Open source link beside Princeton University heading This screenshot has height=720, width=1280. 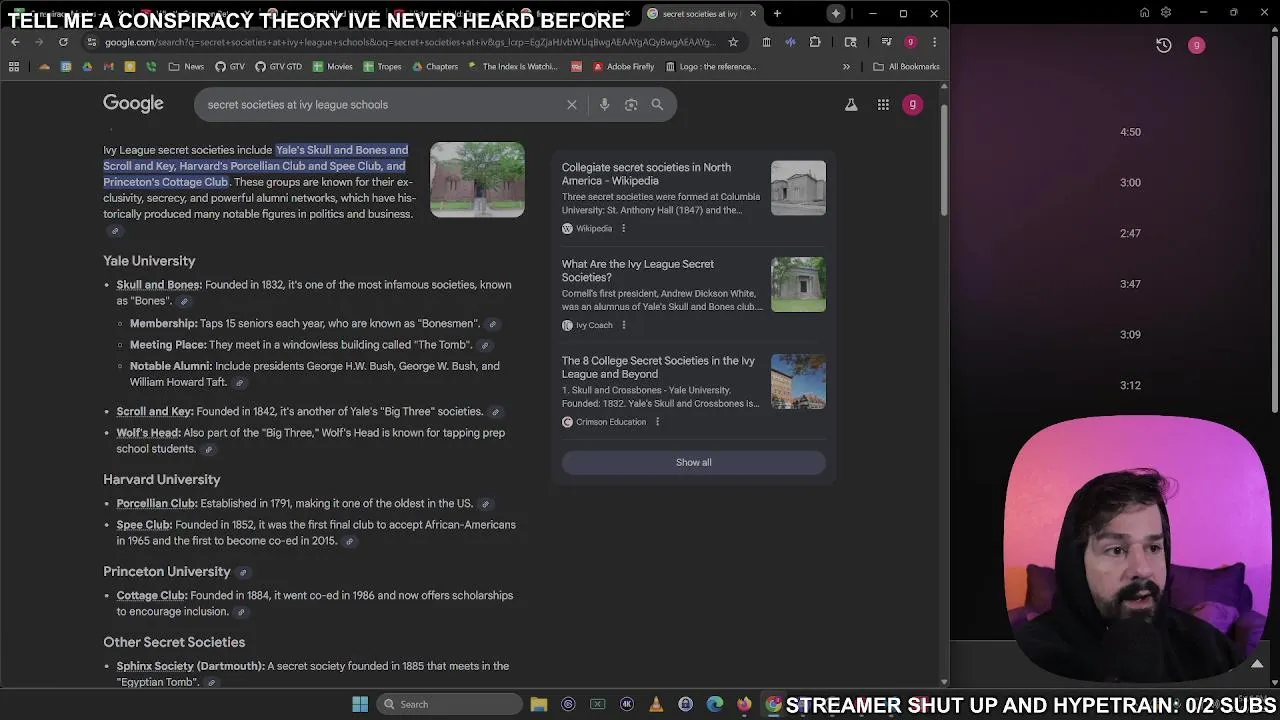point(243,572)
